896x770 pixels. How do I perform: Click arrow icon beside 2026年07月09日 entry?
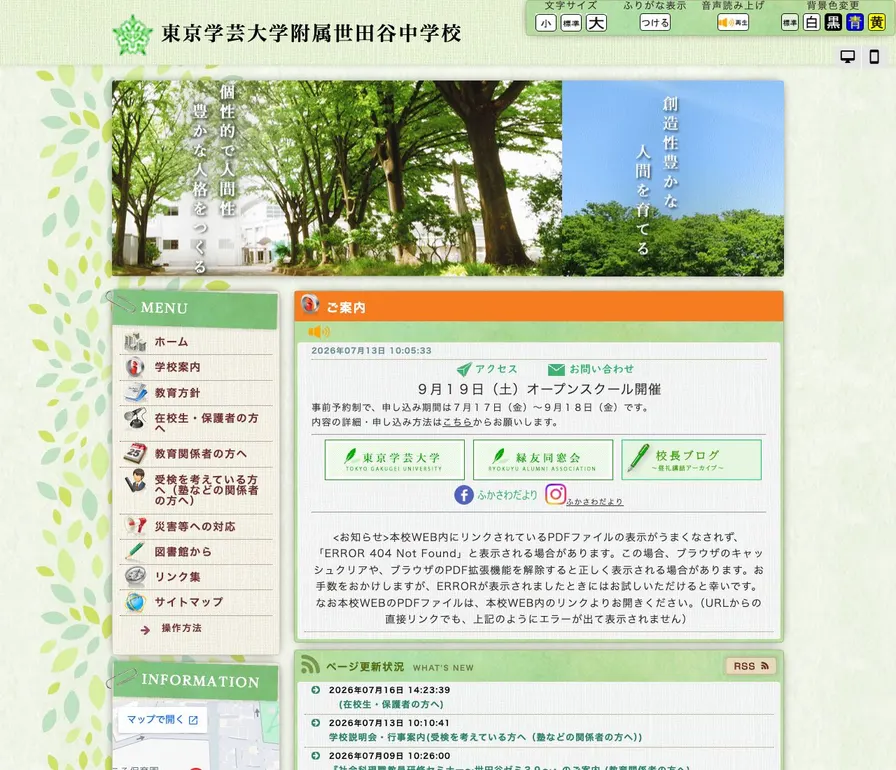[315, 756]
